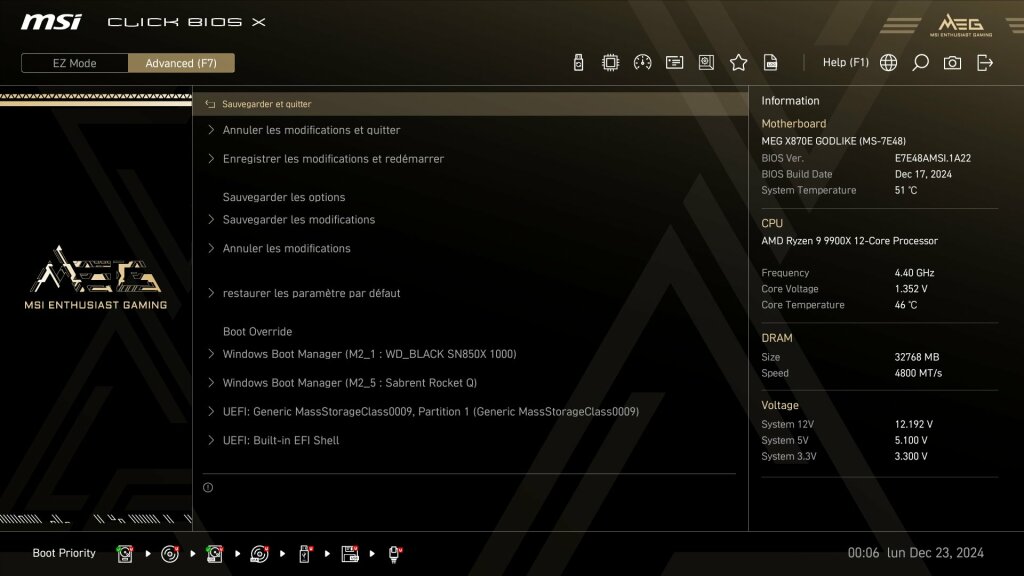Viewport: 1024px width, 576px height.
Task: Select the USB CD/DVD boot priority icon
Action: [x=259, y=554]
